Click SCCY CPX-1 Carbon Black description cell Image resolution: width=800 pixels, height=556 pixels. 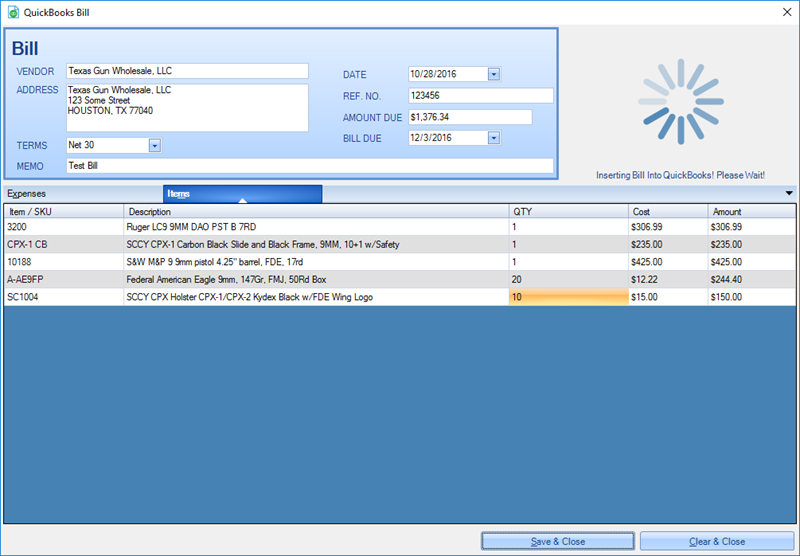(x=316, y=244)
